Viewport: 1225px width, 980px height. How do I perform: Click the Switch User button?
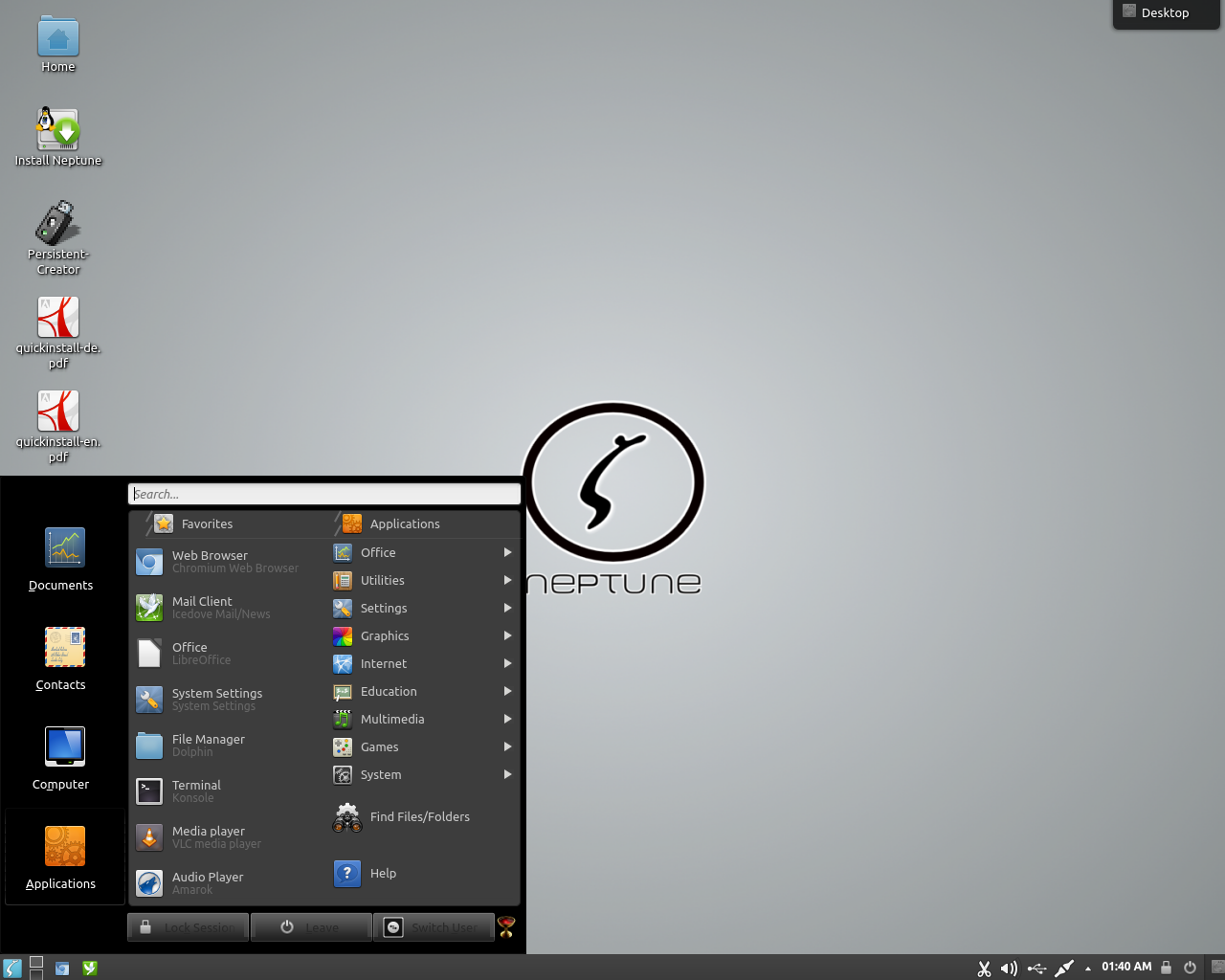pos(434,927)
